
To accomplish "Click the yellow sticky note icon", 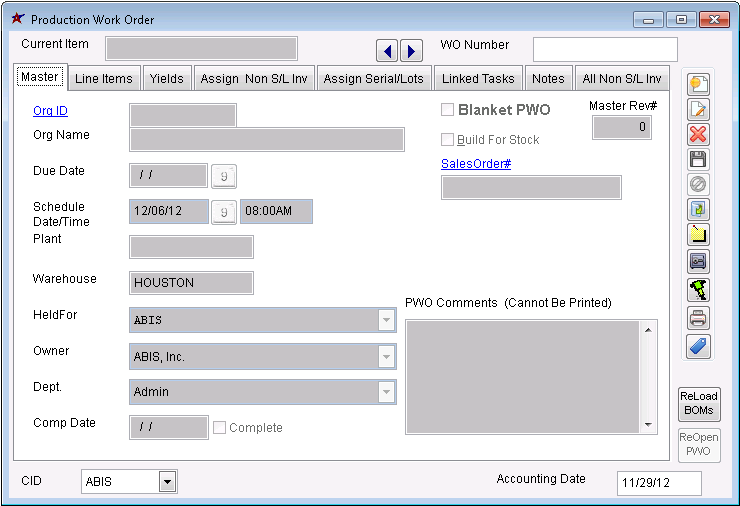I will (699, 235).
